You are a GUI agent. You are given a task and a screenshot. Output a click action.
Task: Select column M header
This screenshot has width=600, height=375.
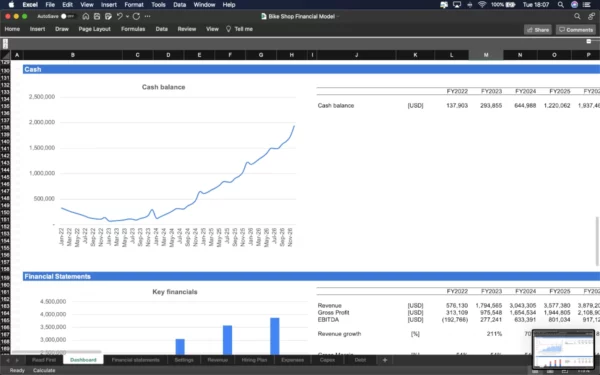[486, 55]
